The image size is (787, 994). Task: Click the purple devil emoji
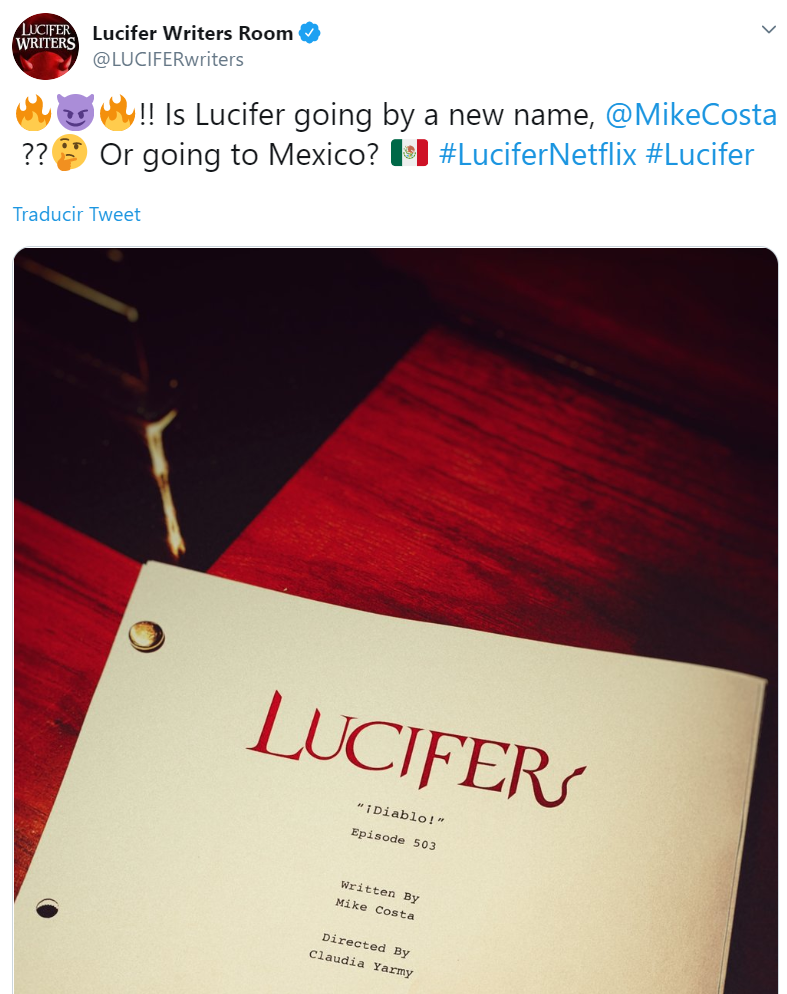[x=75, y=113]
